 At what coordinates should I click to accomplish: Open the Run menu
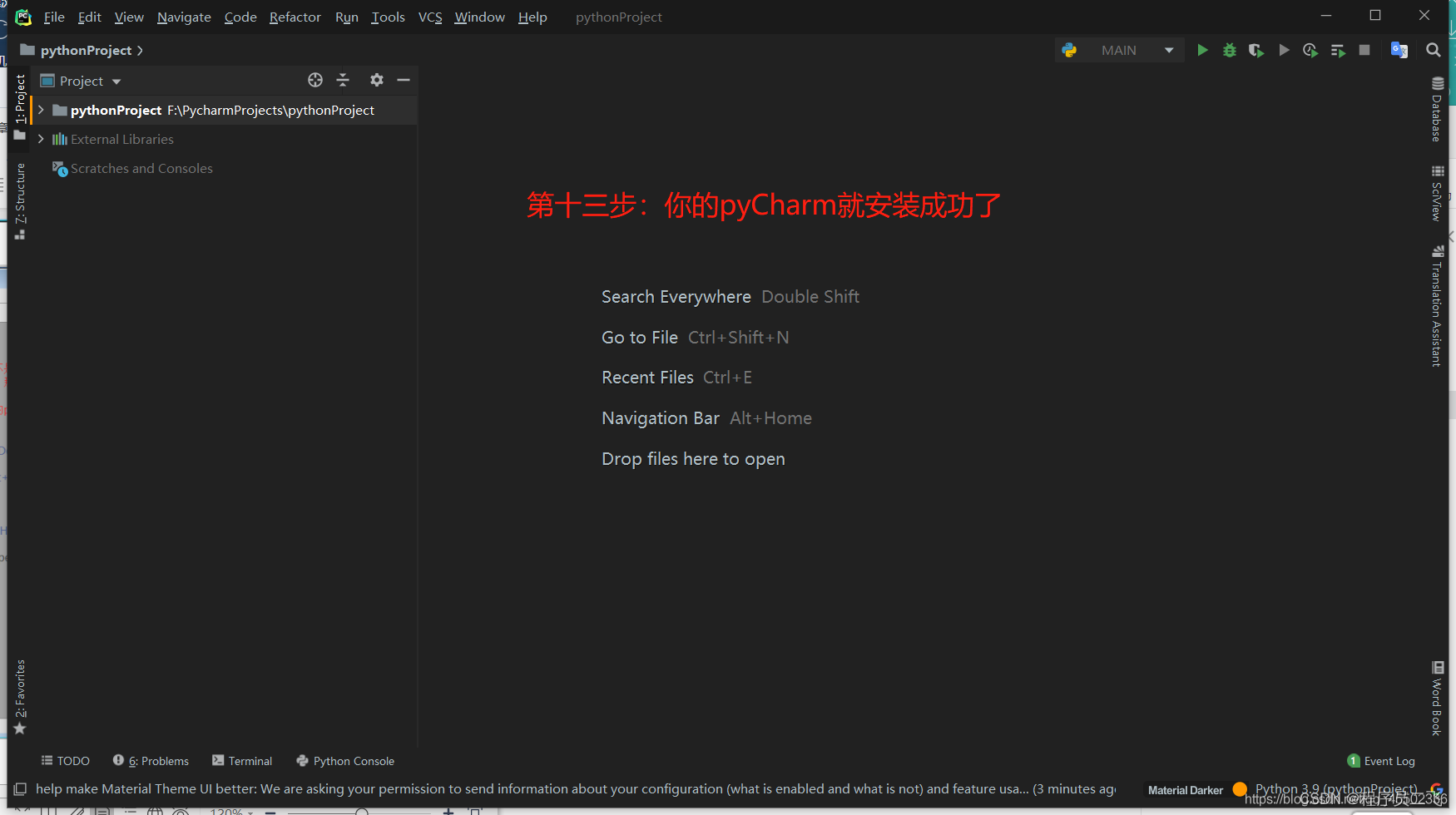tap(347, 17)
